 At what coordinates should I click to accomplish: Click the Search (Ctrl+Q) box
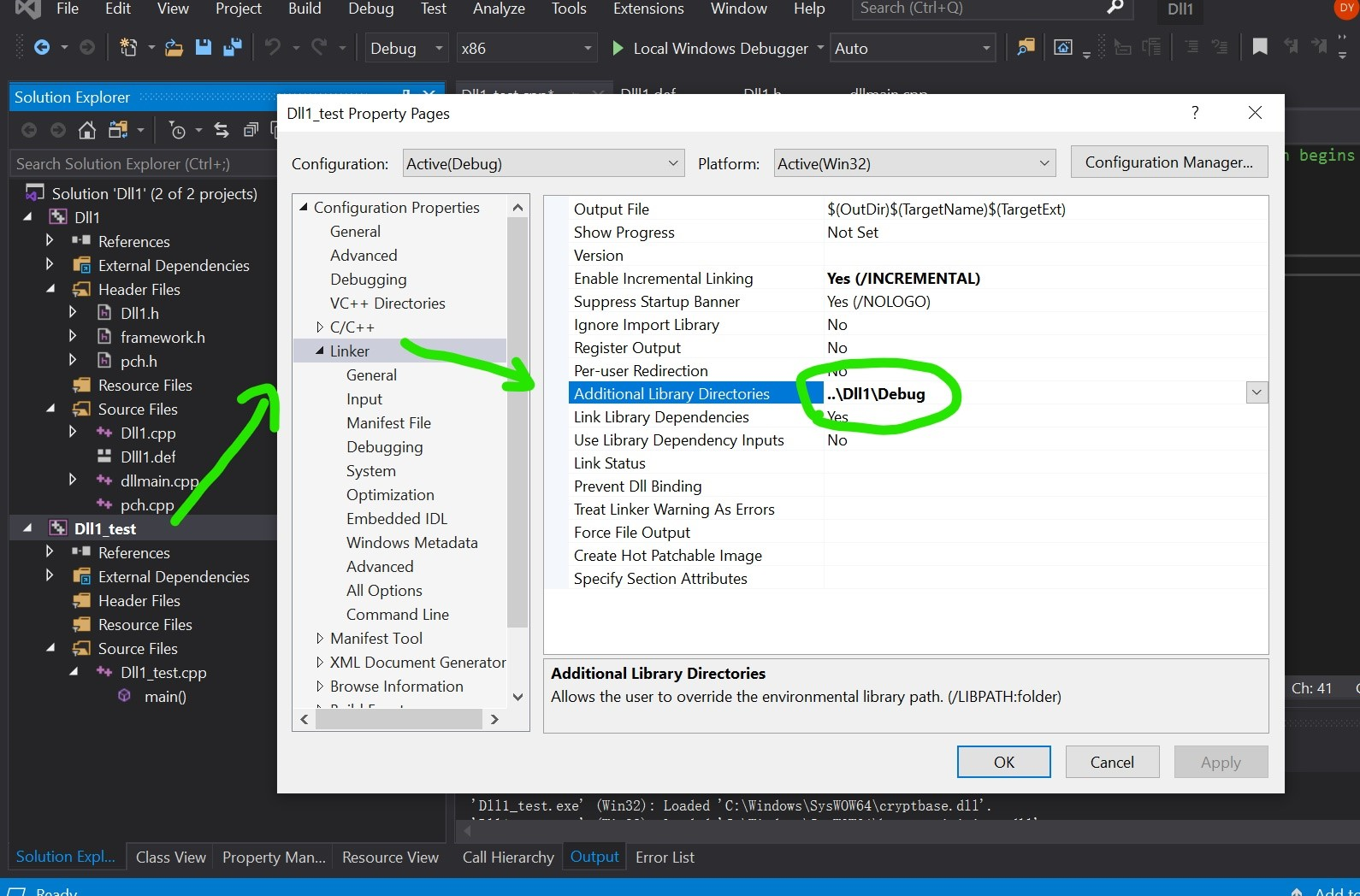click(x=990, y=9)
